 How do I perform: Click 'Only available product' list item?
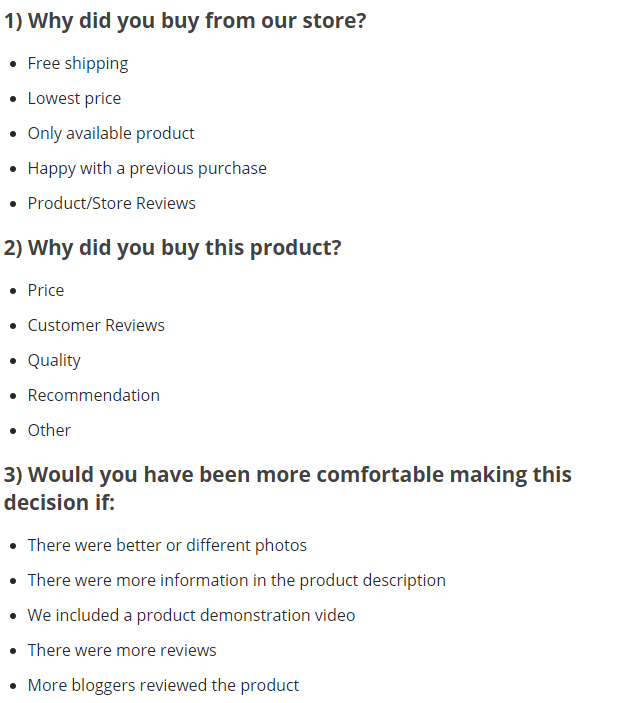111,133
